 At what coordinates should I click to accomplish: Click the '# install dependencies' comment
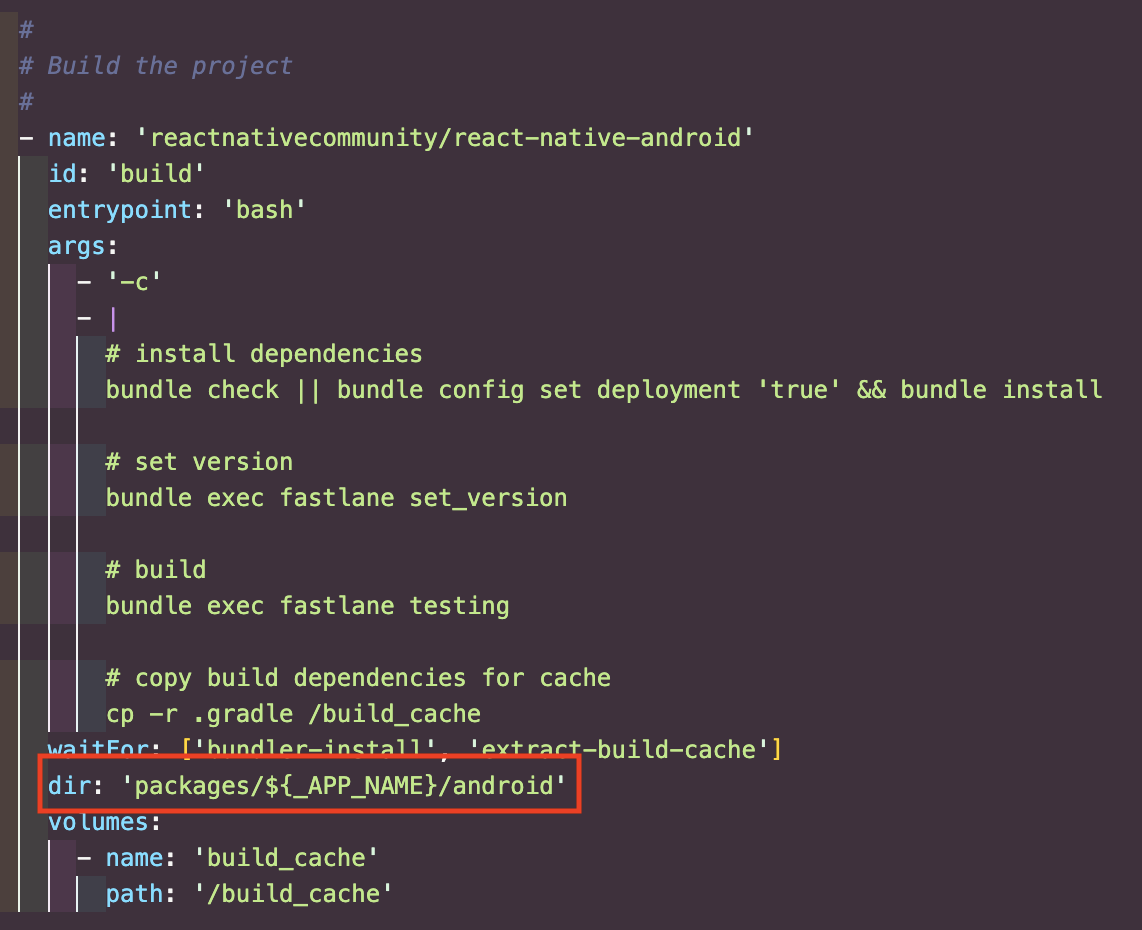click(x=264, y=353)
